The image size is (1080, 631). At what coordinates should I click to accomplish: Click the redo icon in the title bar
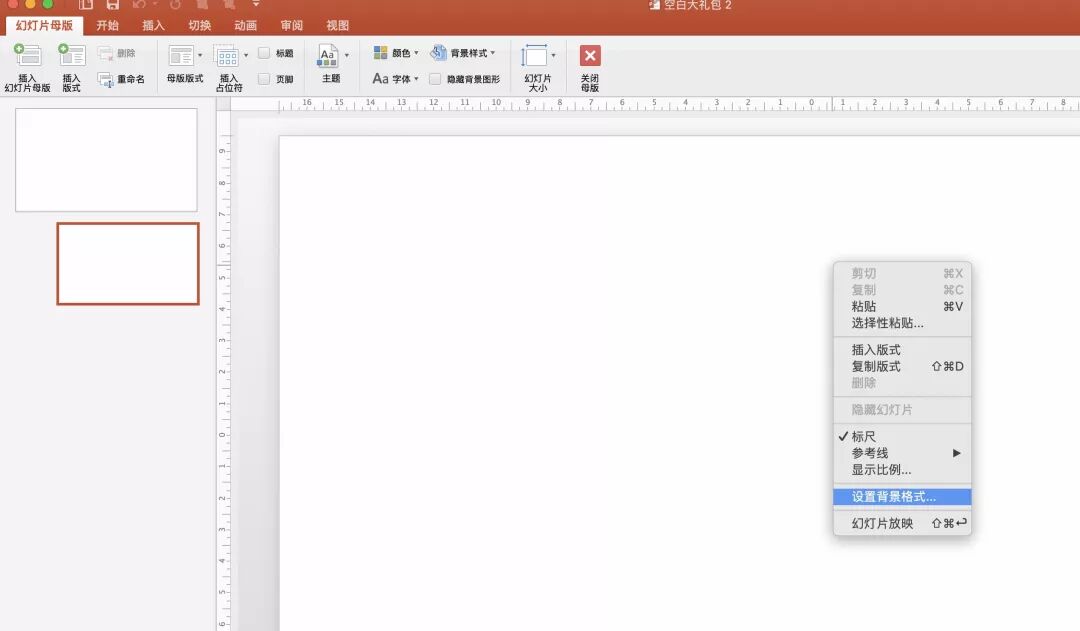(175, 4)
